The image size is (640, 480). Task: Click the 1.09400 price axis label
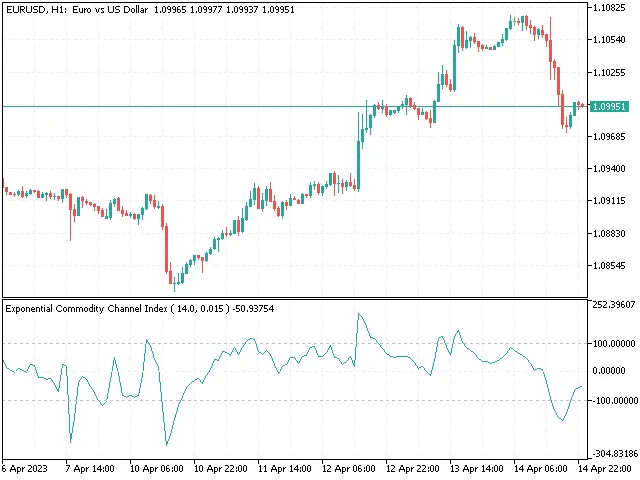[x=609, y=168]
